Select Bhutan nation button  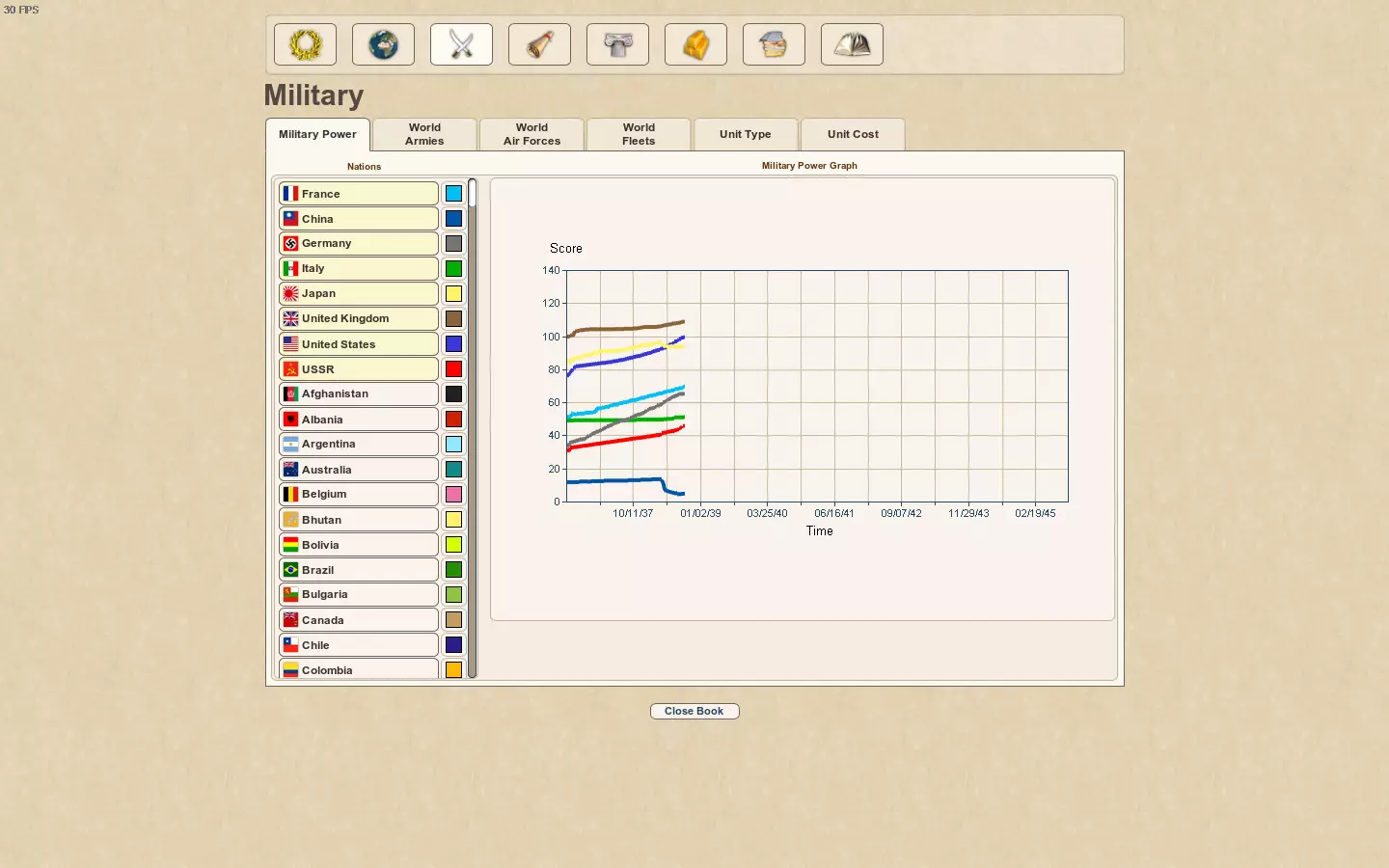359,520
